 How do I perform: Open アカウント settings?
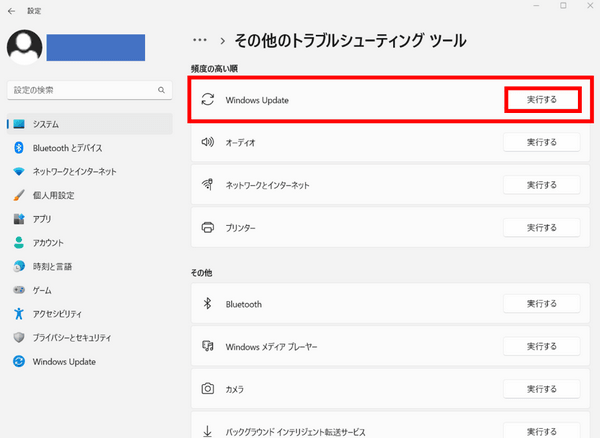(x=90, y=243)
